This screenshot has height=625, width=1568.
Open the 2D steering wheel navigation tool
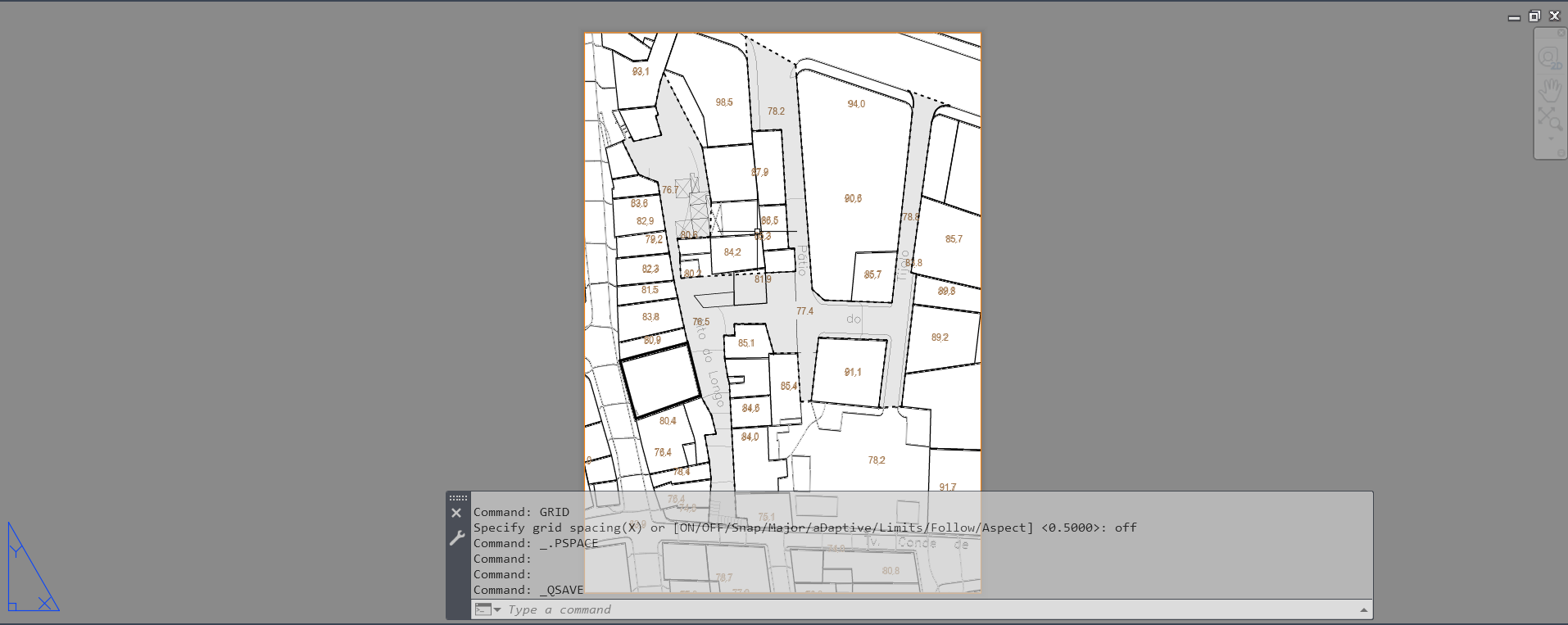pyautogui.click(x=1549, y=58)
